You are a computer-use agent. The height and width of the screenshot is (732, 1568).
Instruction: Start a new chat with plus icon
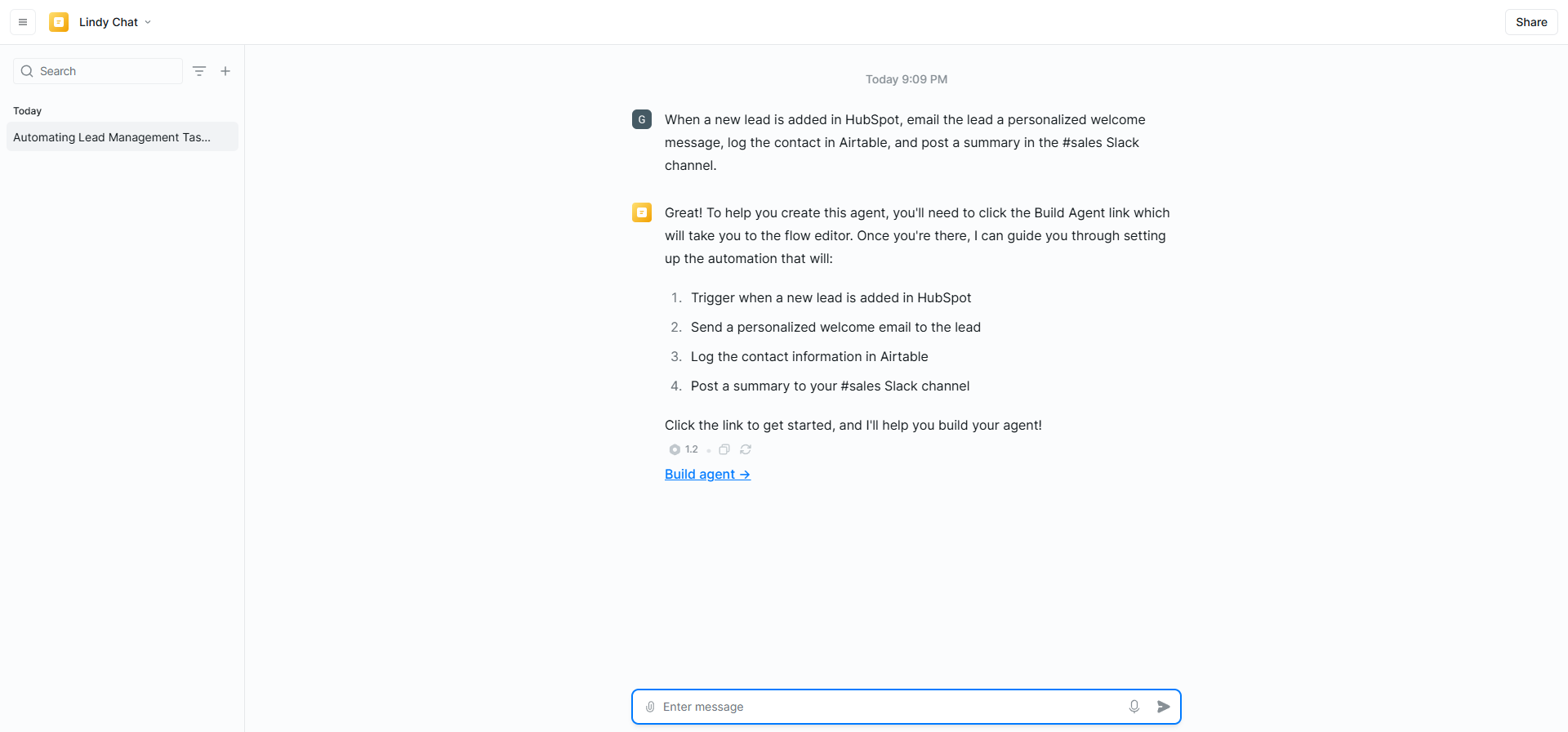pyautogui.click(x=225, y=71)
